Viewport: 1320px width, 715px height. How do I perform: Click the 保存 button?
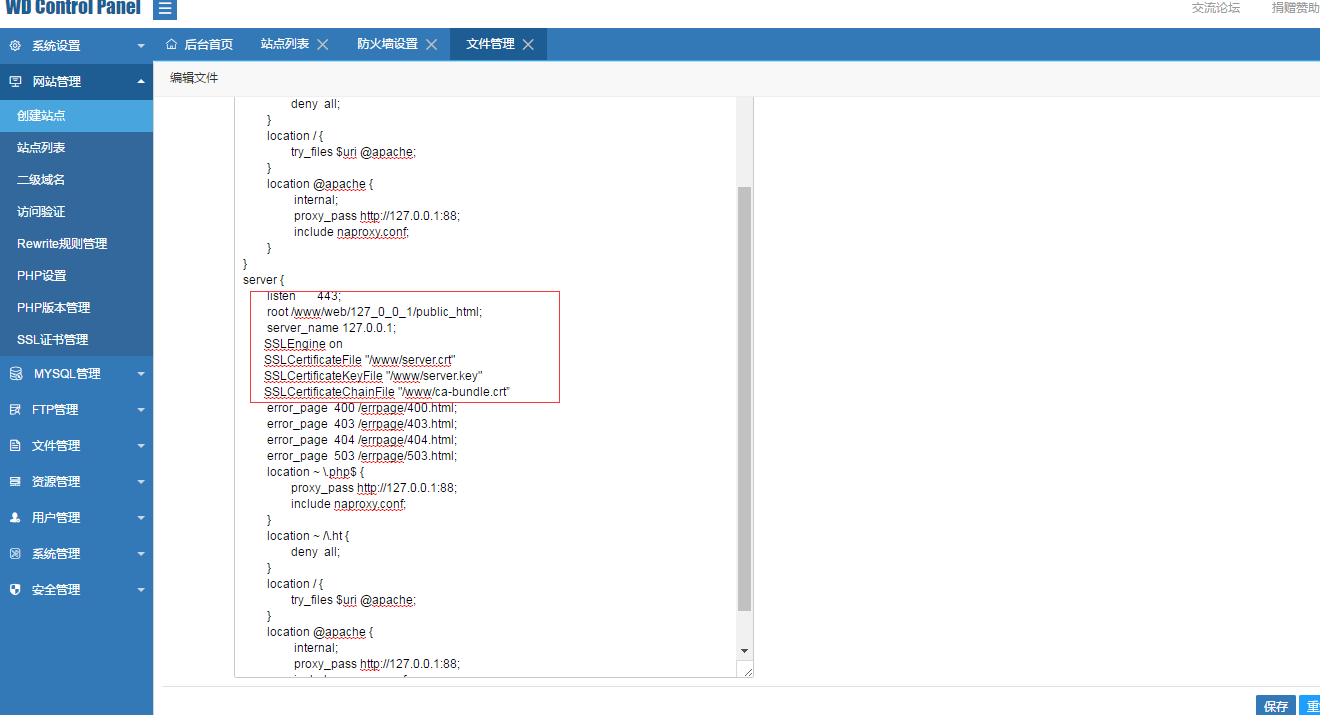[1275, 706]
